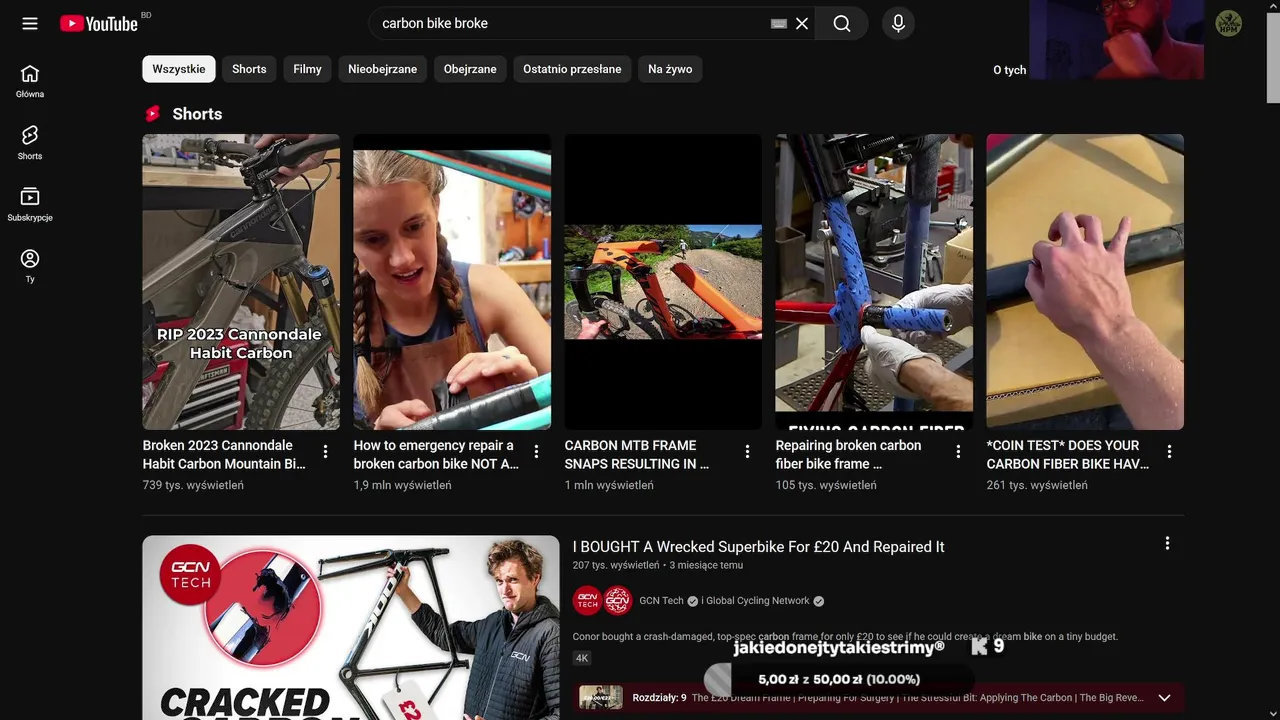Click 739 tys. wyświetleń view count
Viewport: 1280px width, 720px height.
coord(193,485)
